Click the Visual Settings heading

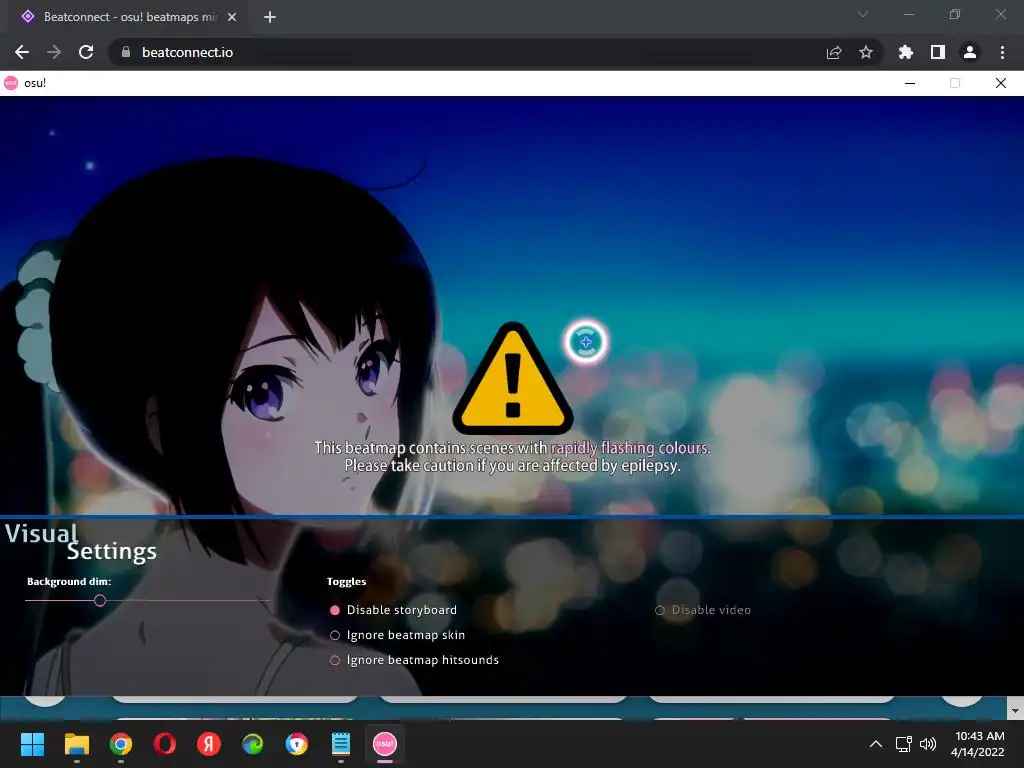(x=81, y=542)
